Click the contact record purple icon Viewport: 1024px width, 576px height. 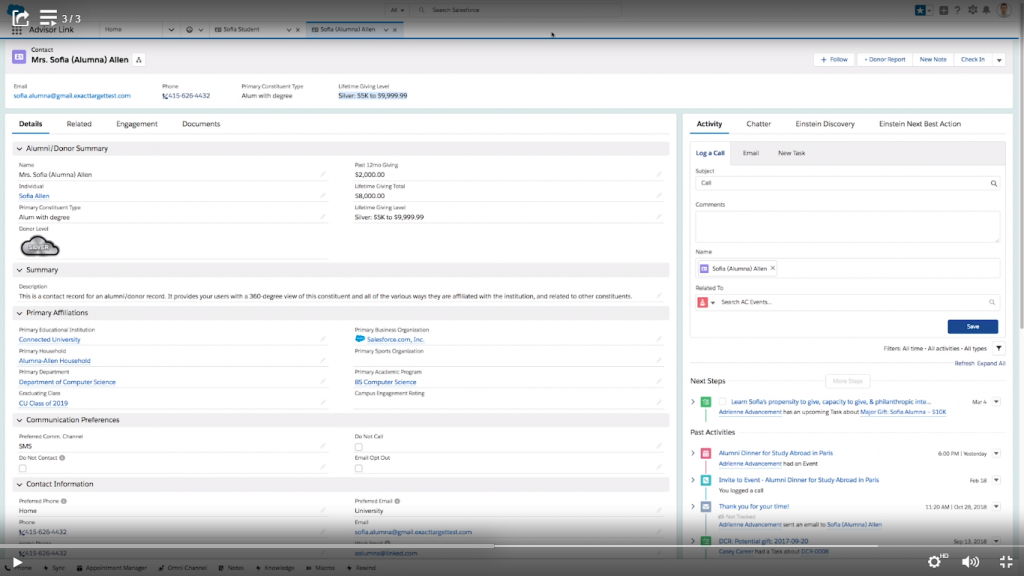click(19, 57)
